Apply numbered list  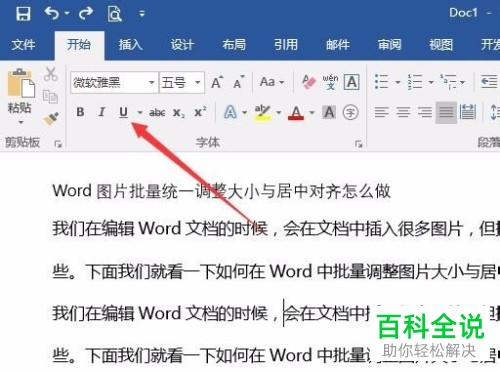click(x=415, y=82)
